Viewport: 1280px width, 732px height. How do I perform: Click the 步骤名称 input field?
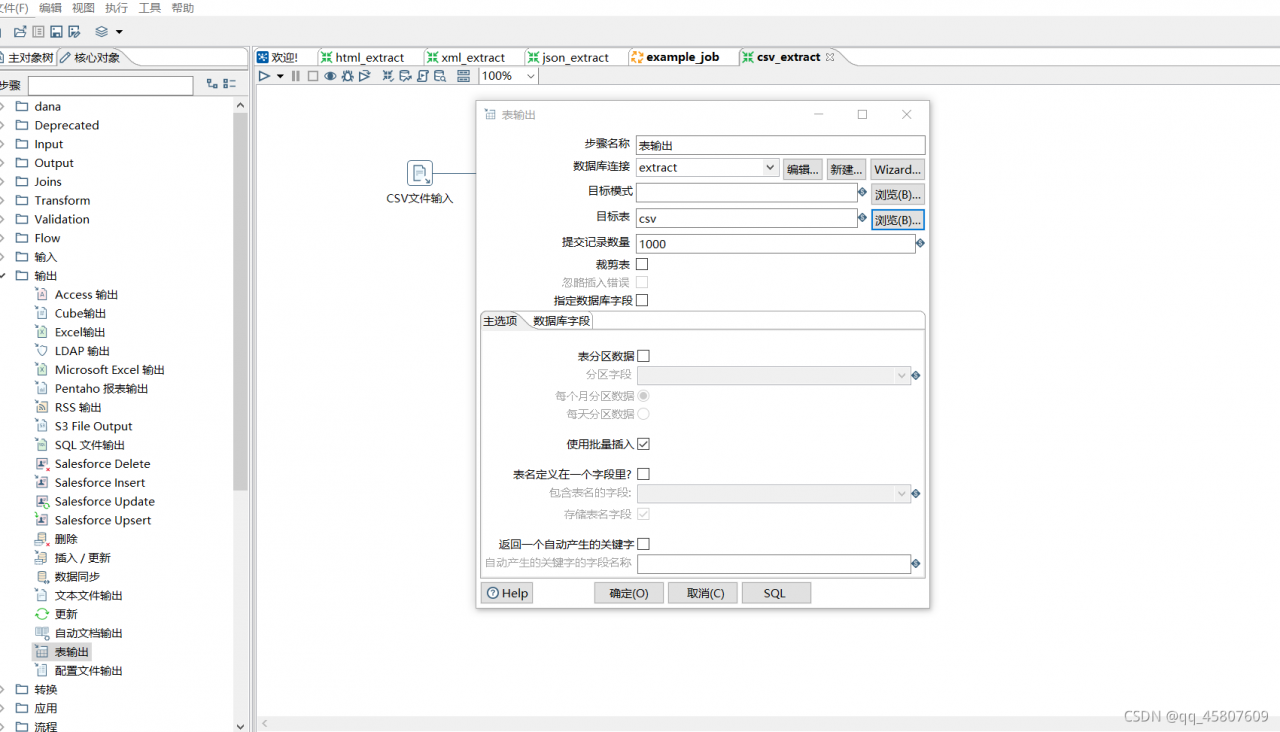pos(780,145)
